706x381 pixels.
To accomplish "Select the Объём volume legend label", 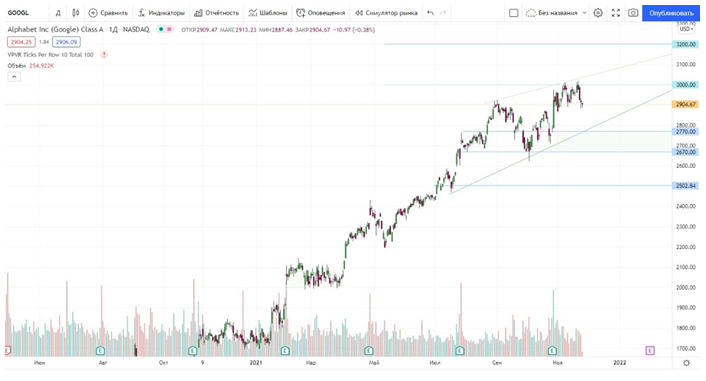I will pyautogui.click(x=17, y=66).
